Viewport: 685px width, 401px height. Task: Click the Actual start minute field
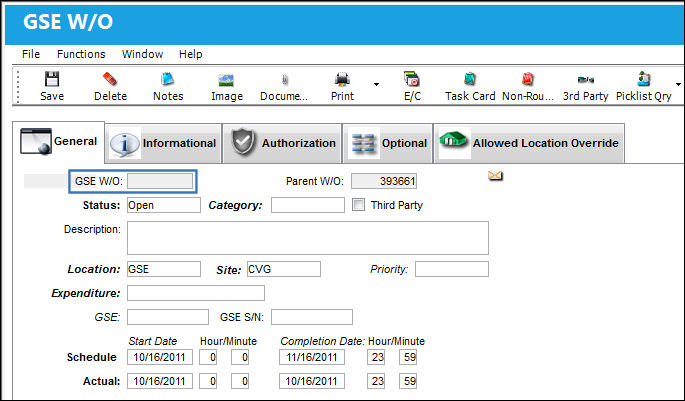[240, 381]
